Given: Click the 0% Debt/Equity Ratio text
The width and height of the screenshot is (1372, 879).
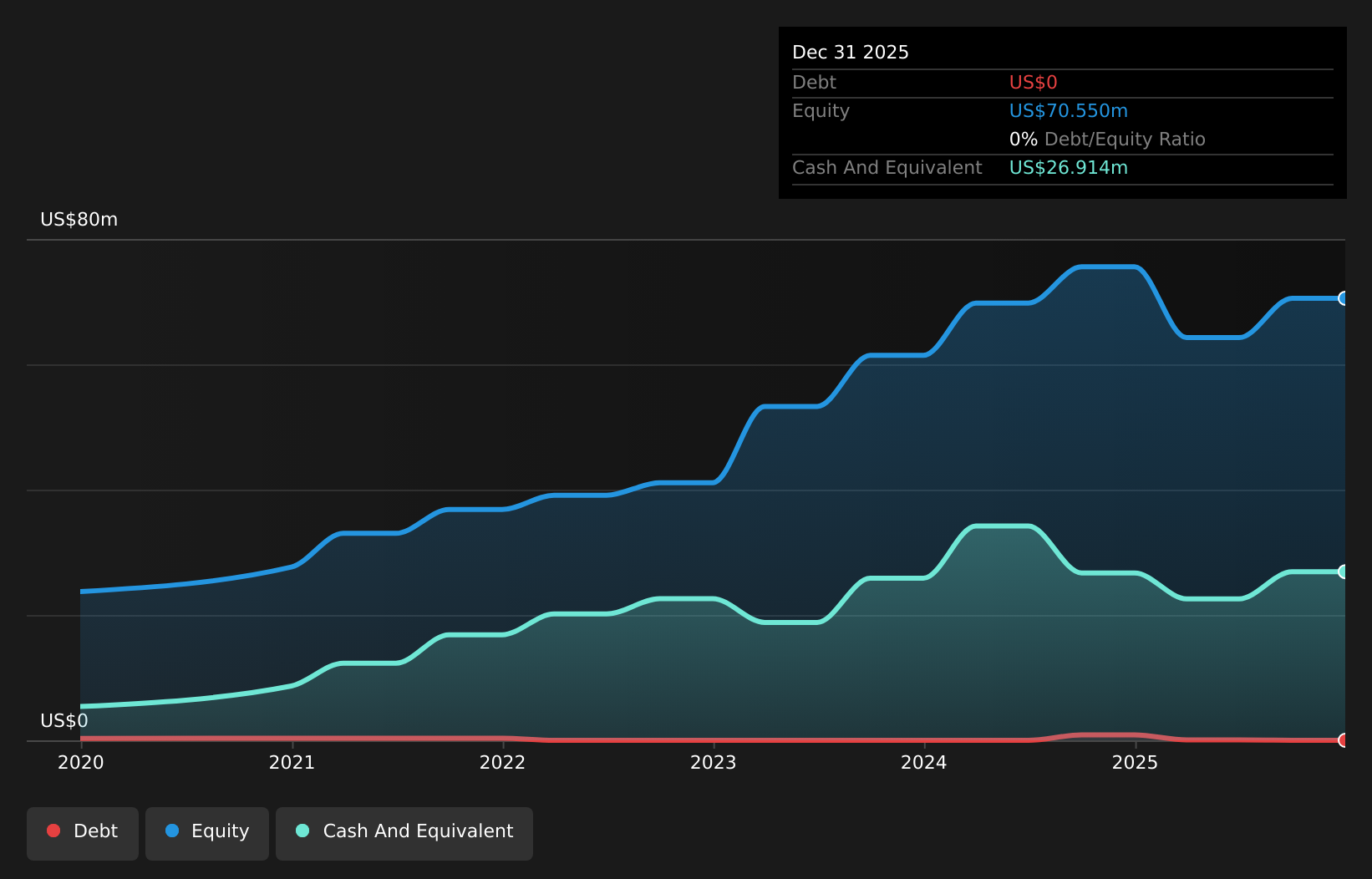Looking at the screenshot, I should tap(1107, 140).
